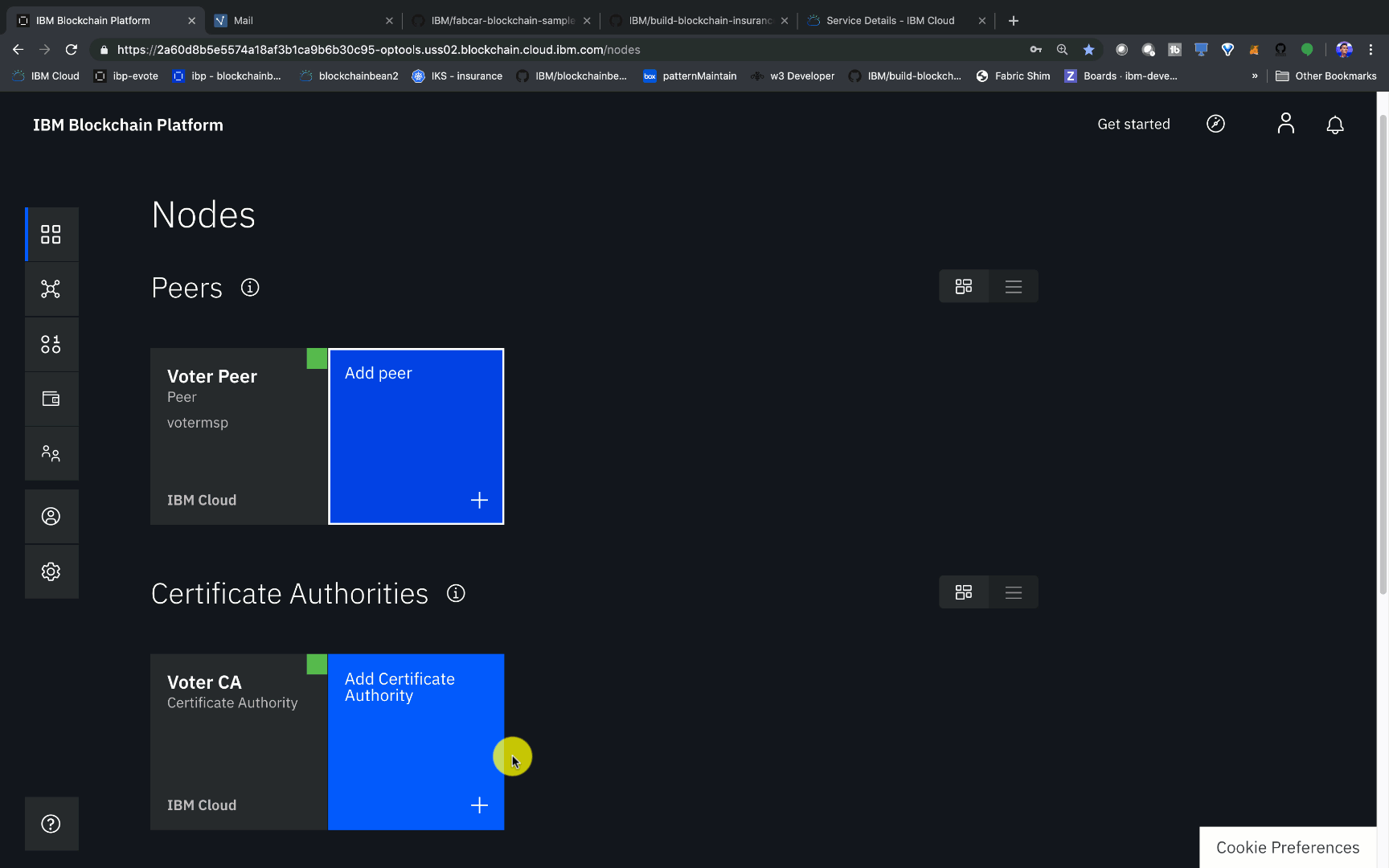Click the Add peer tile

(416, 436)
